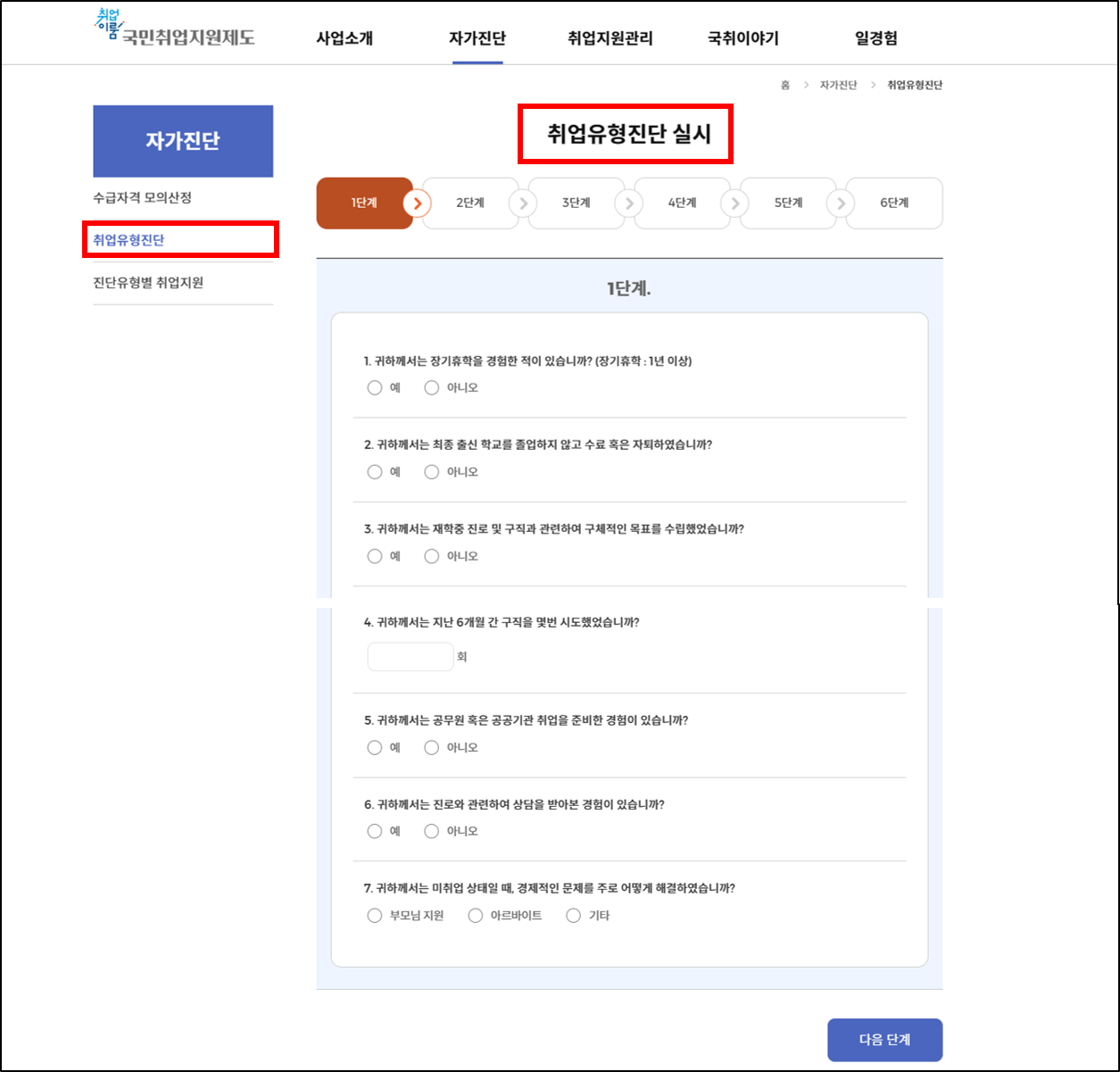The width and height of the screenshot is (1120, 1072).
Task: Select the 3단계 step indicator
Action: pyautogui.click(x=576, y=203)
